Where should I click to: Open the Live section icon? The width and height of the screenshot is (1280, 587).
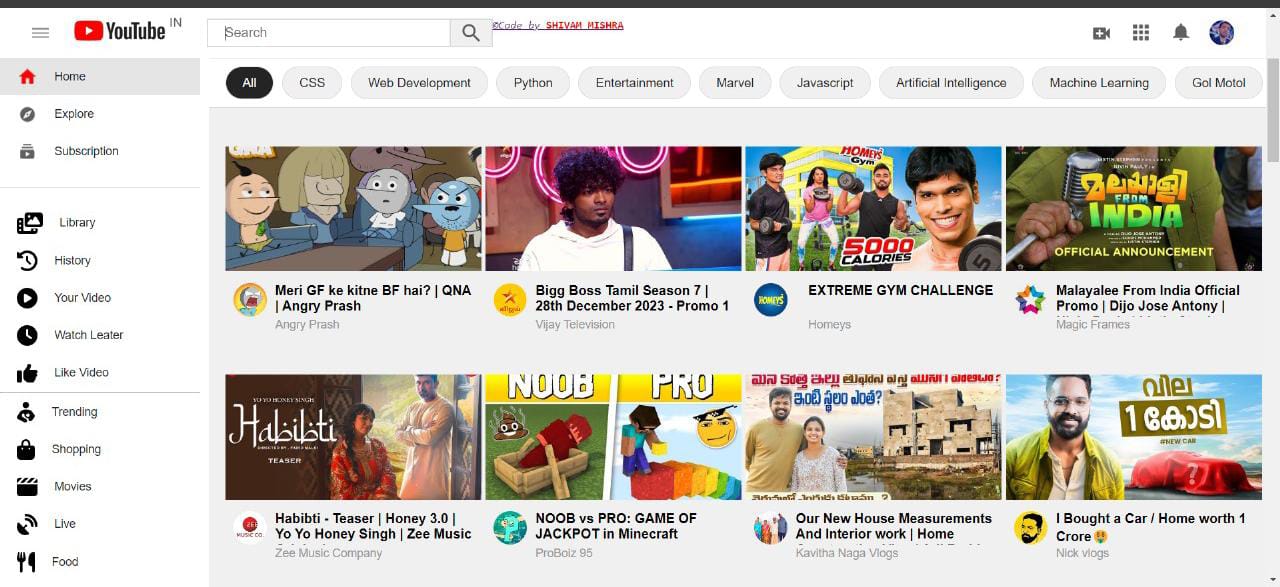pyautogui.click(x=30, y=523)
